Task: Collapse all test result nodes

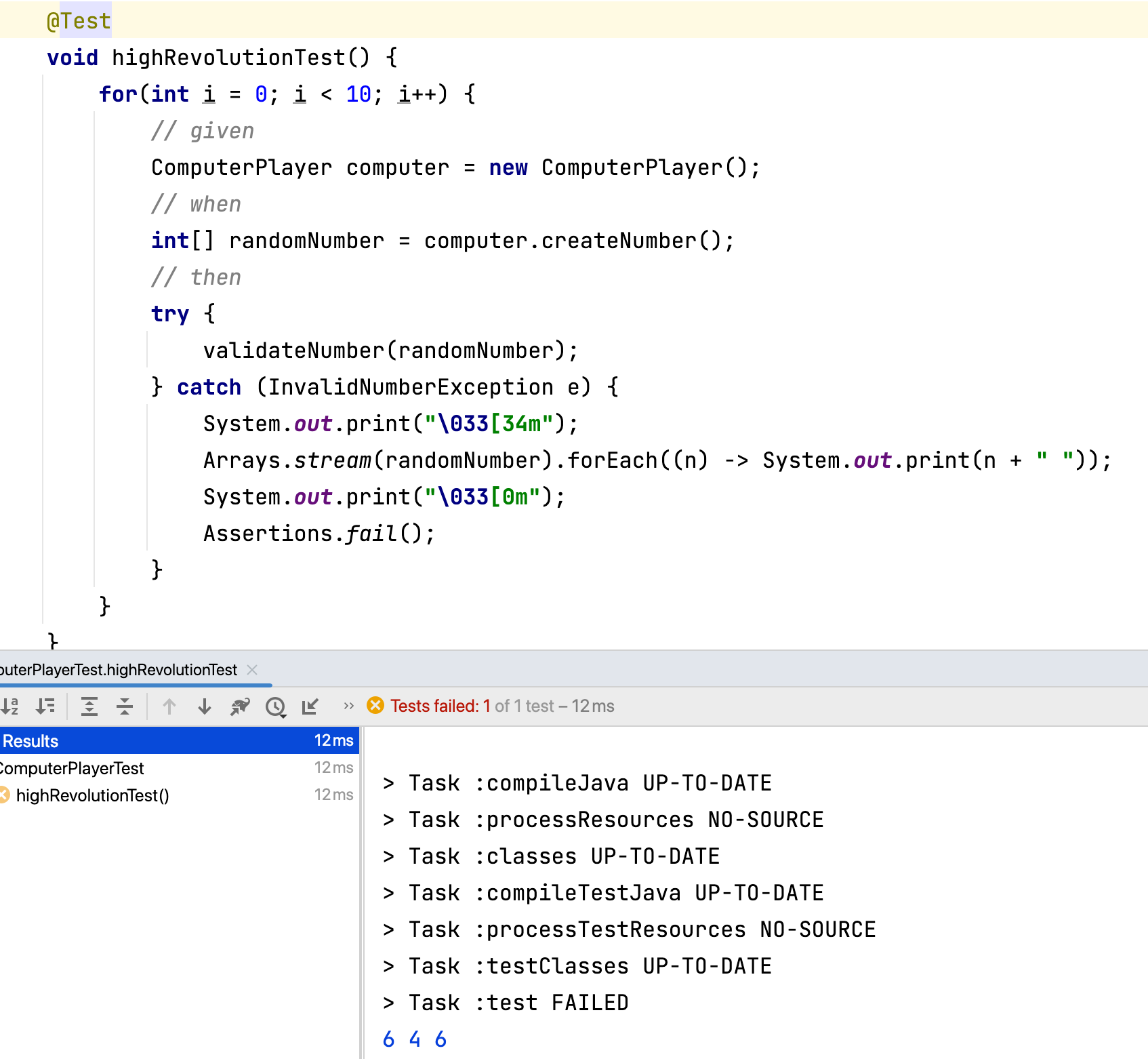Action: [x=125, y=706]
